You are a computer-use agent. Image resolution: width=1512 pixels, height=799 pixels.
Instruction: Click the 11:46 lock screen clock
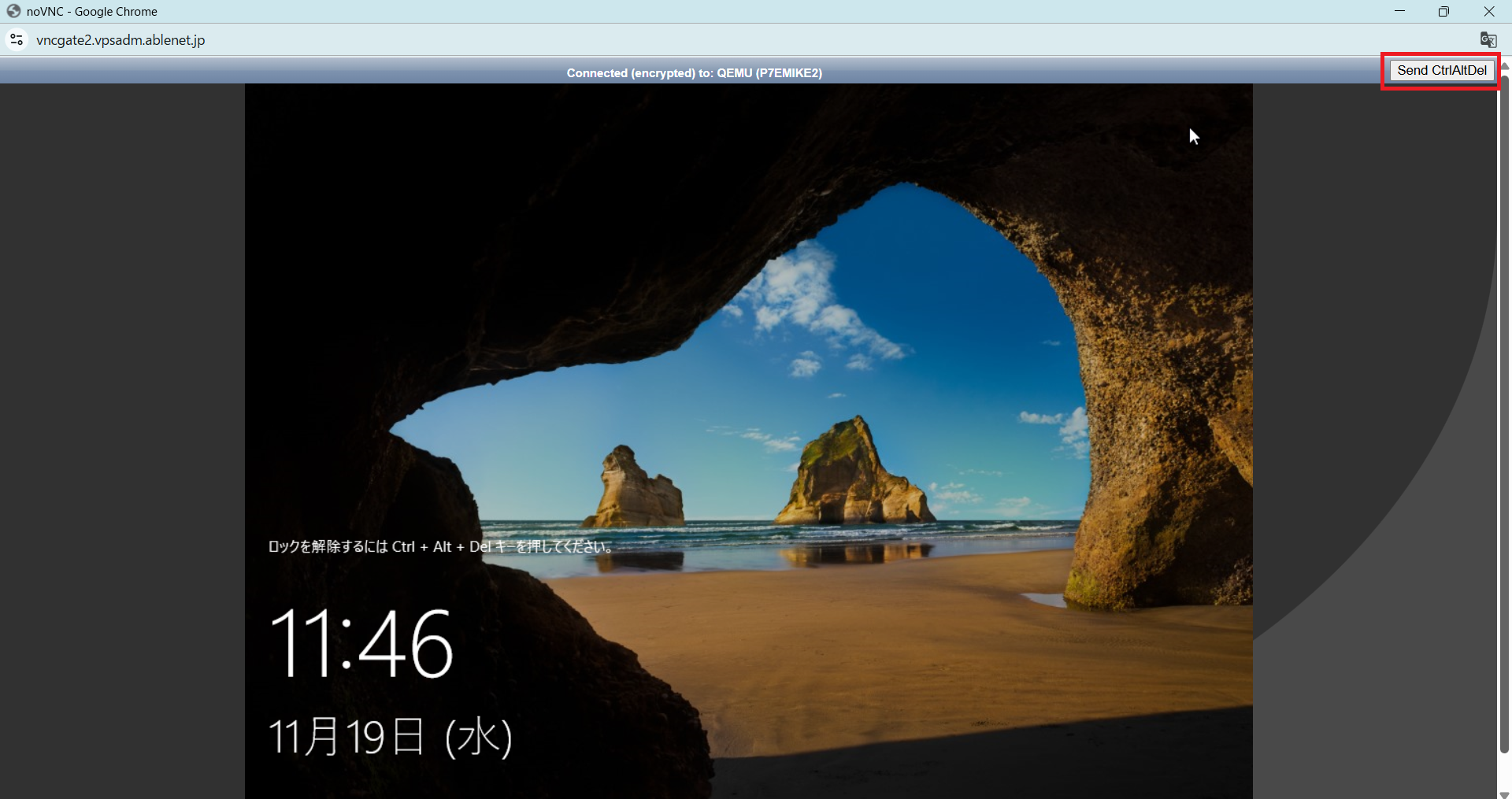point(361,643)
